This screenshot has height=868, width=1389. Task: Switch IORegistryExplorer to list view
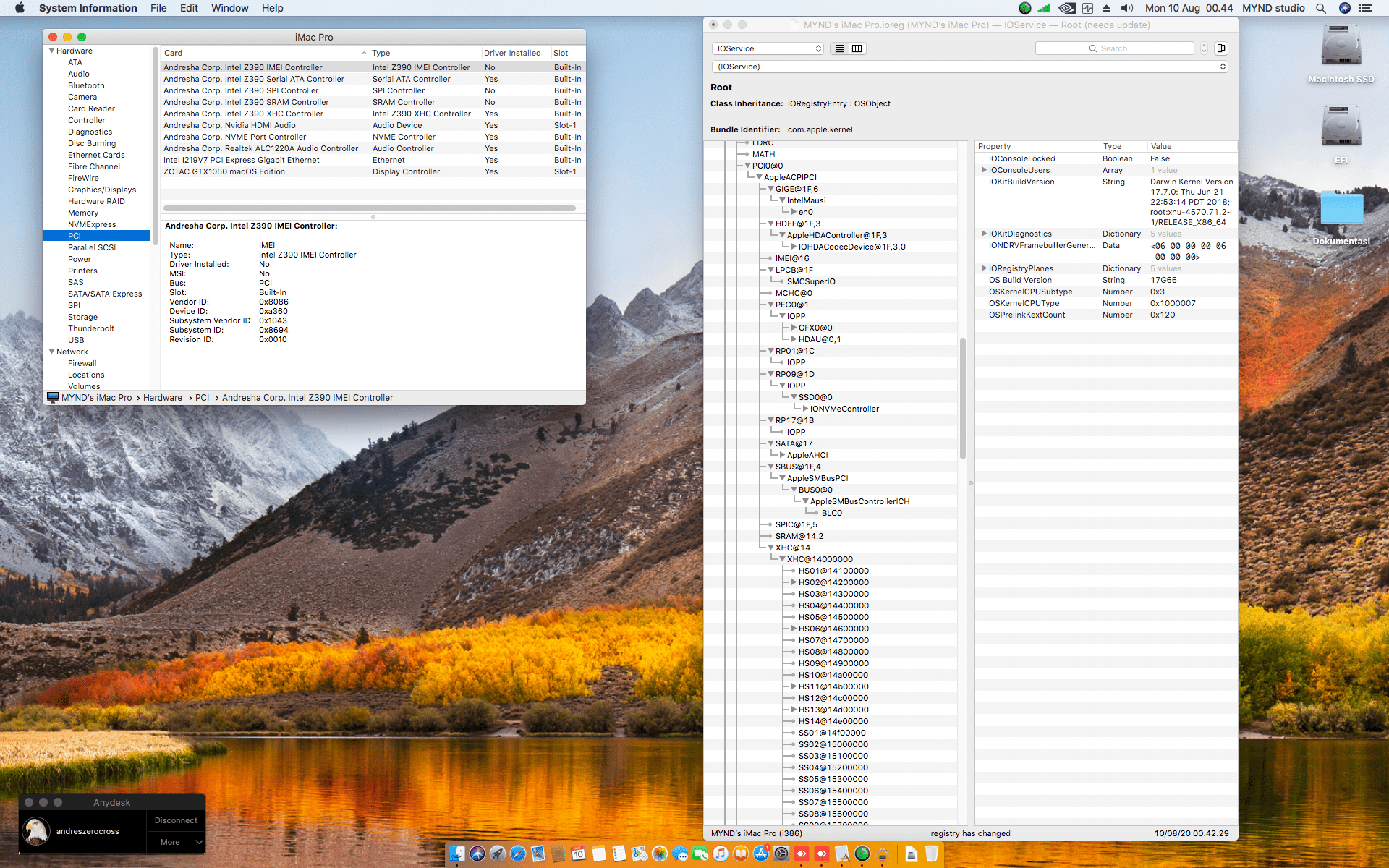(x=839, y=48)
